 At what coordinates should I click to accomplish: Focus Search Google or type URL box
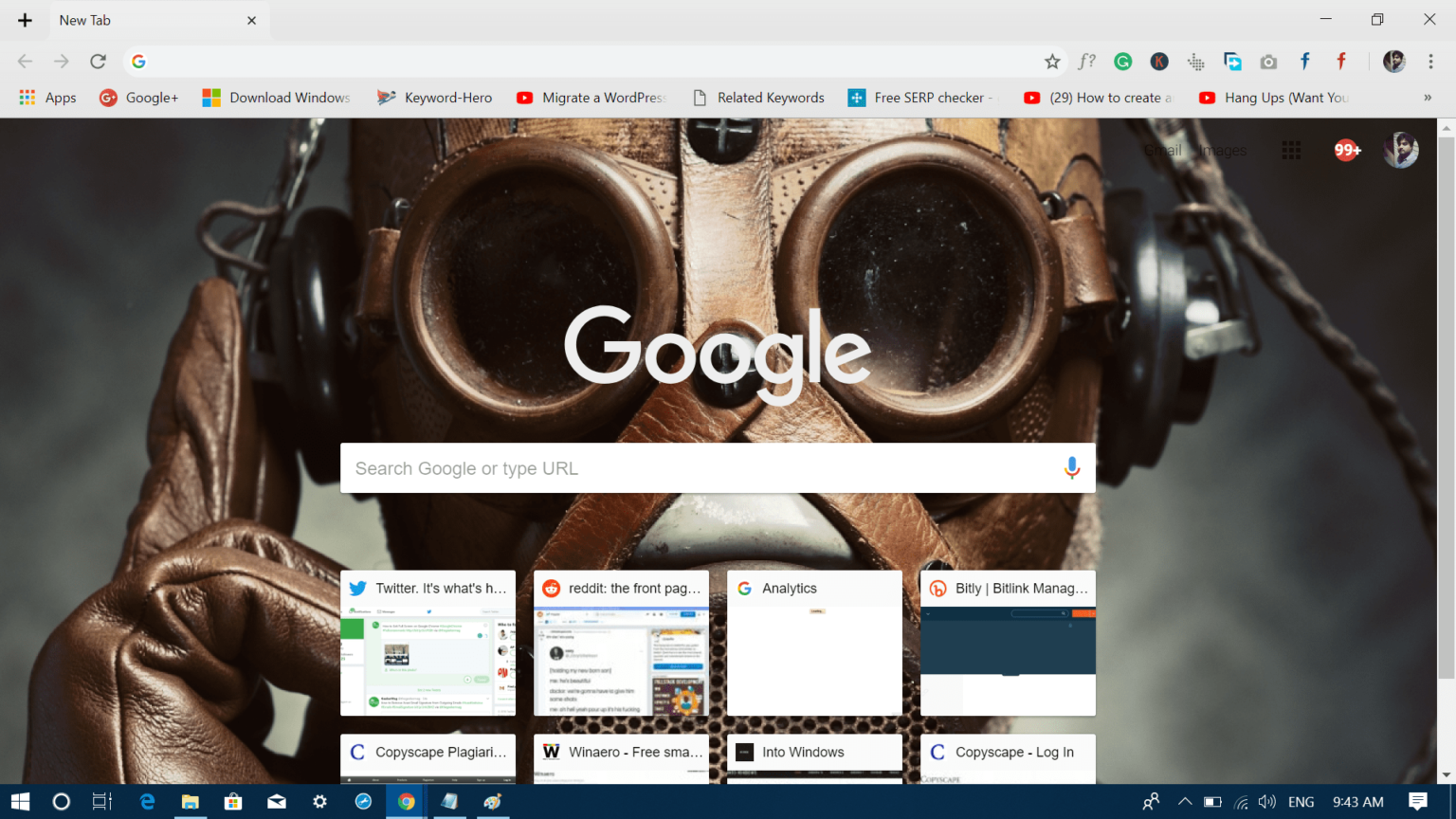tap(718, 468)
